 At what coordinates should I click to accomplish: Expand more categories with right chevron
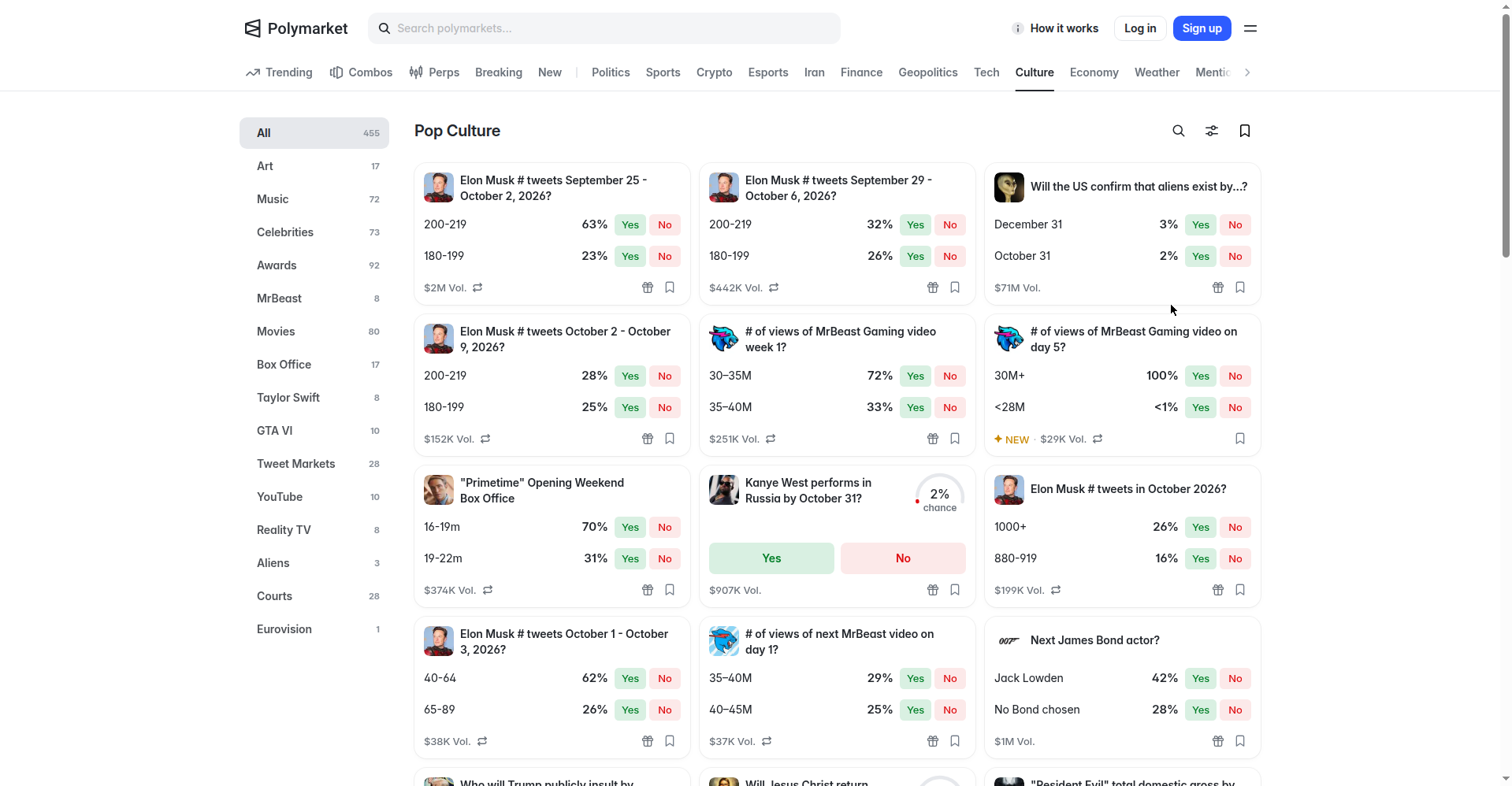[x=1247, y=72]
